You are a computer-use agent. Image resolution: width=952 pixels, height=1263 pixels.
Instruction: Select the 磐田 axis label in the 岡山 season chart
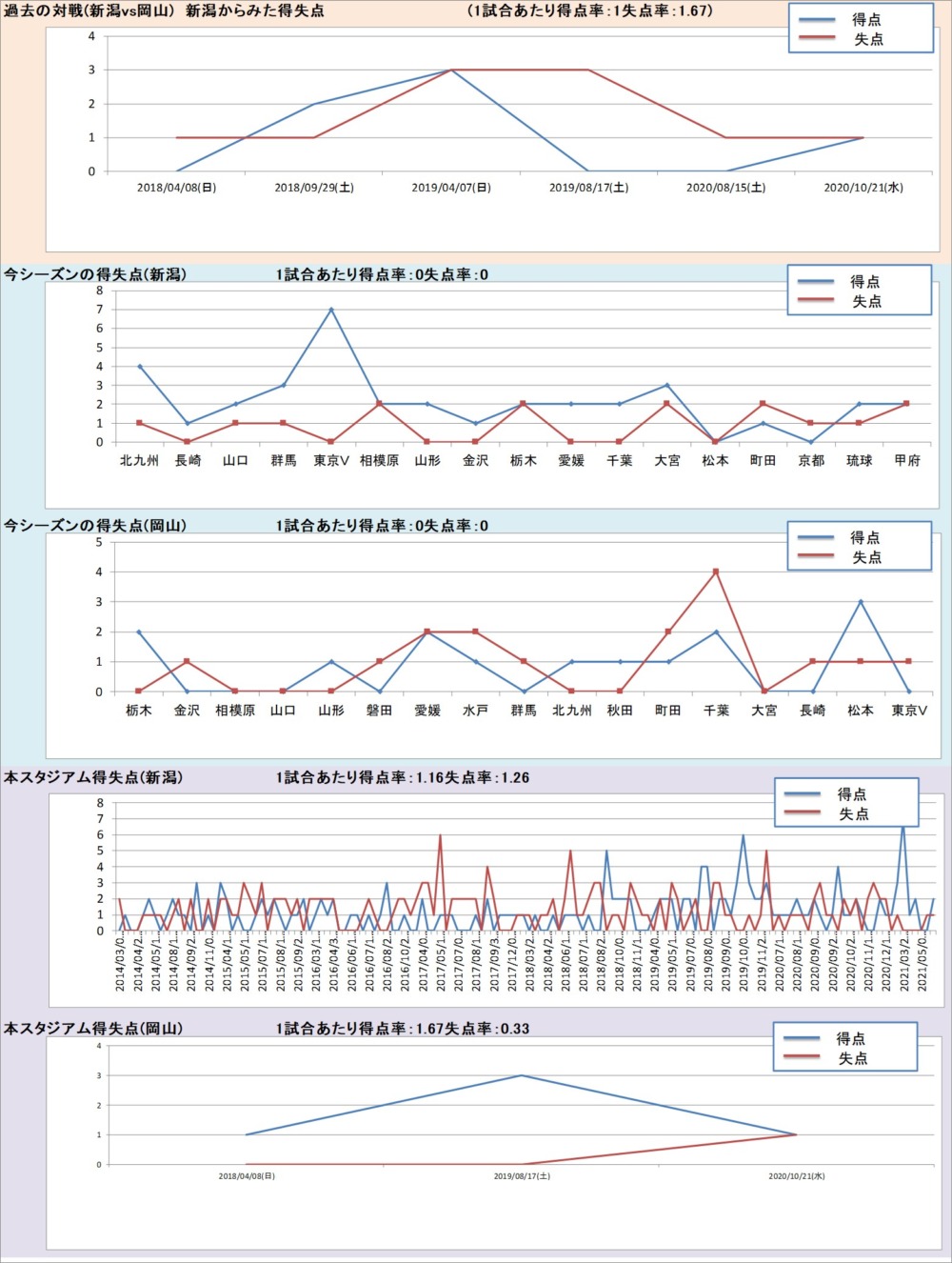(x=379, y=711)
